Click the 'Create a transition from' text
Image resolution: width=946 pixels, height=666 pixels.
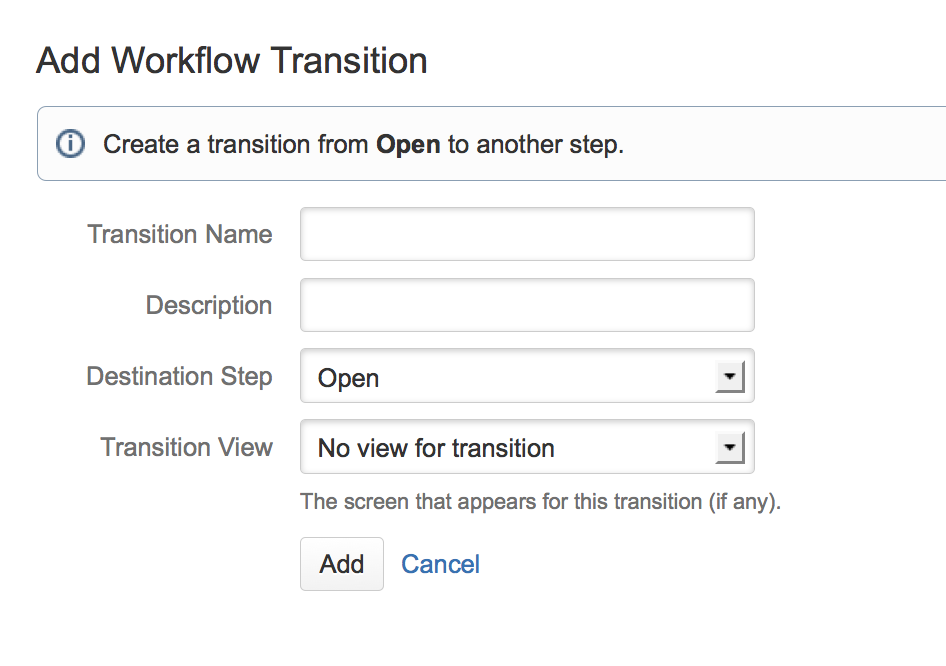(x=237, y=144)
